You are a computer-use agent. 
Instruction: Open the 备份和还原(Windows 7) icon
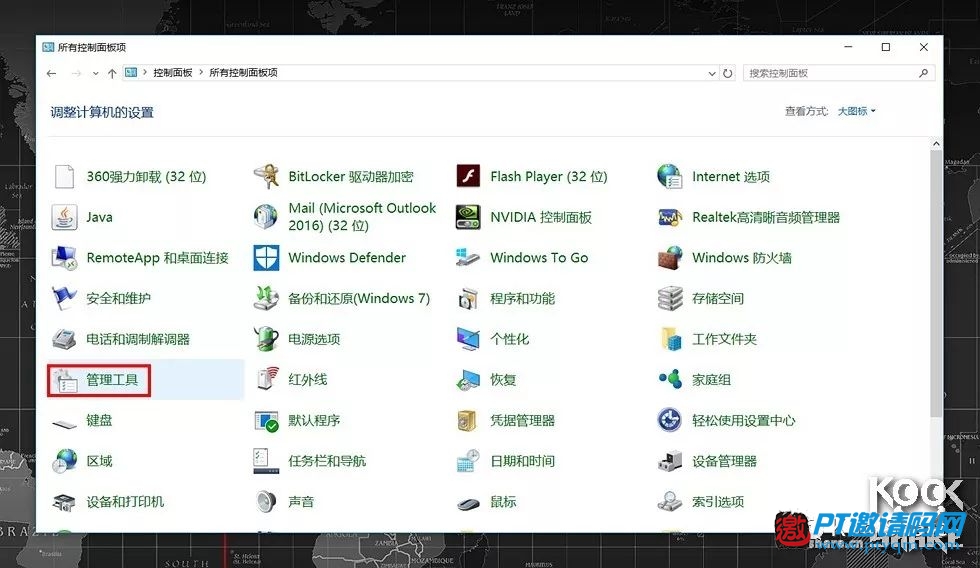tap(266, 299)
